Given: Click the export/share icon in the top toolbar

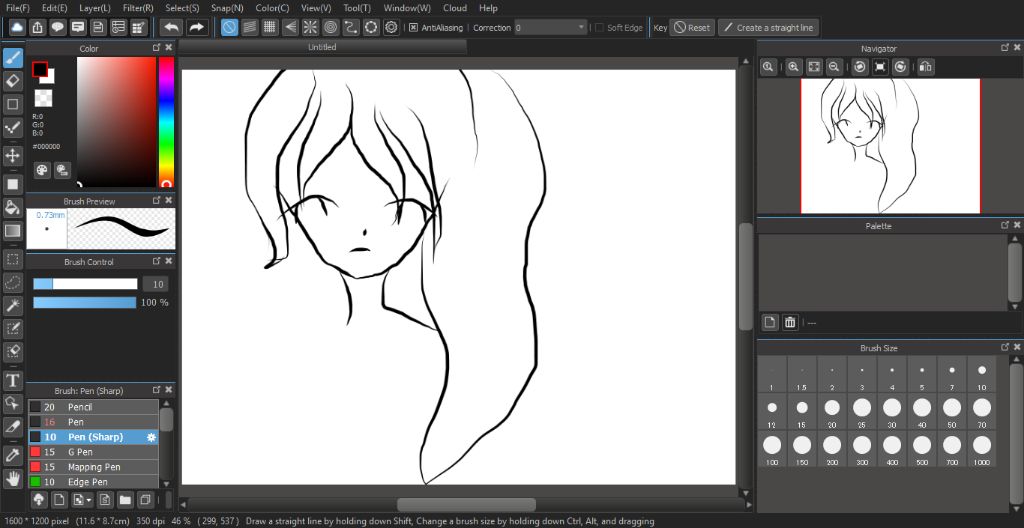Looking at the screenshot, I should [38, 27].
